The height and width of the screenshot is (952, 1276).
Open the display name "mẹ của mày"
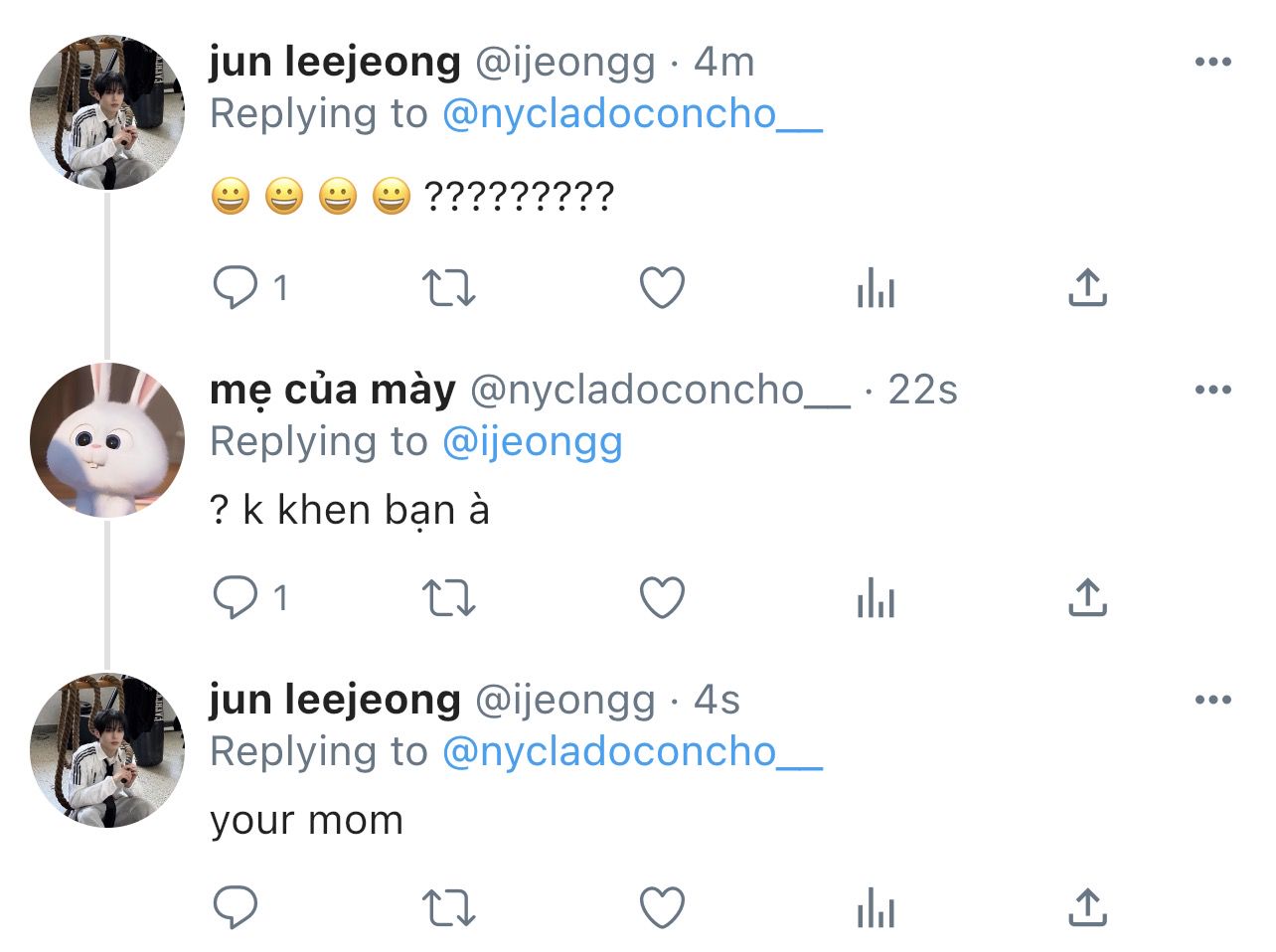[x=333, y=390]
